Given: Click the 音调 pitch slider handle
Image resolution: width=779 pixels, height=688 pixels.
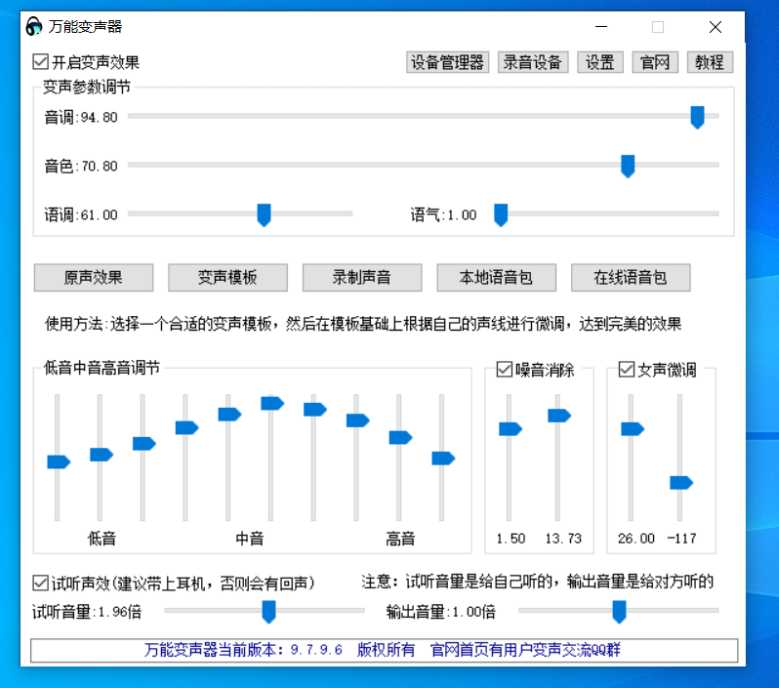Looking at the screenshot, I should 698,117.
